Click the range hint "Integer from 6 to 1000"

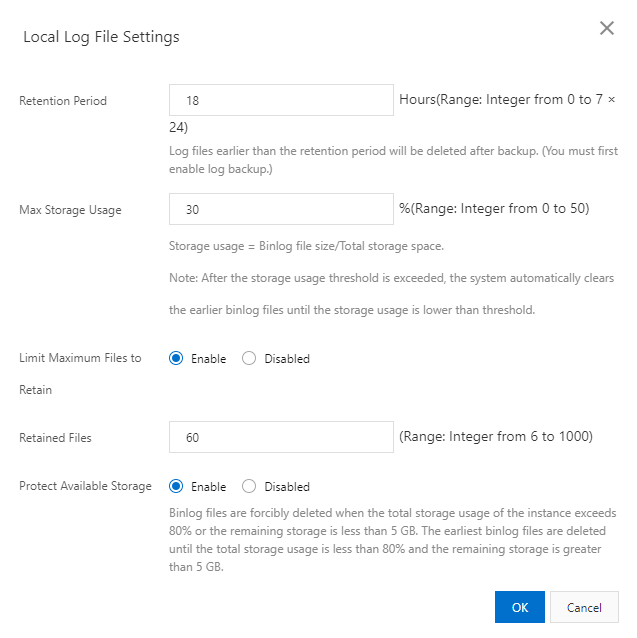(x=496, y=437)
